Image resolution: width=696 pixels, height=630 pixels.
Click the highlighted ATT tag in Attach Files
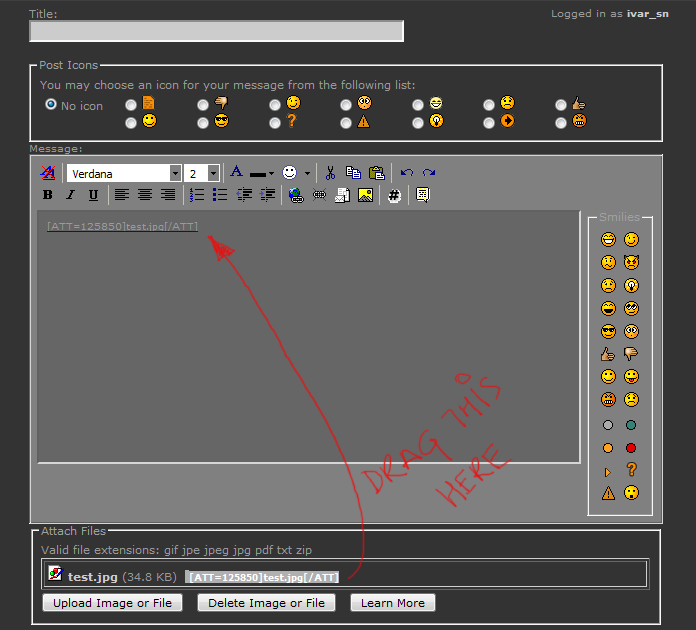pos(264,577)
